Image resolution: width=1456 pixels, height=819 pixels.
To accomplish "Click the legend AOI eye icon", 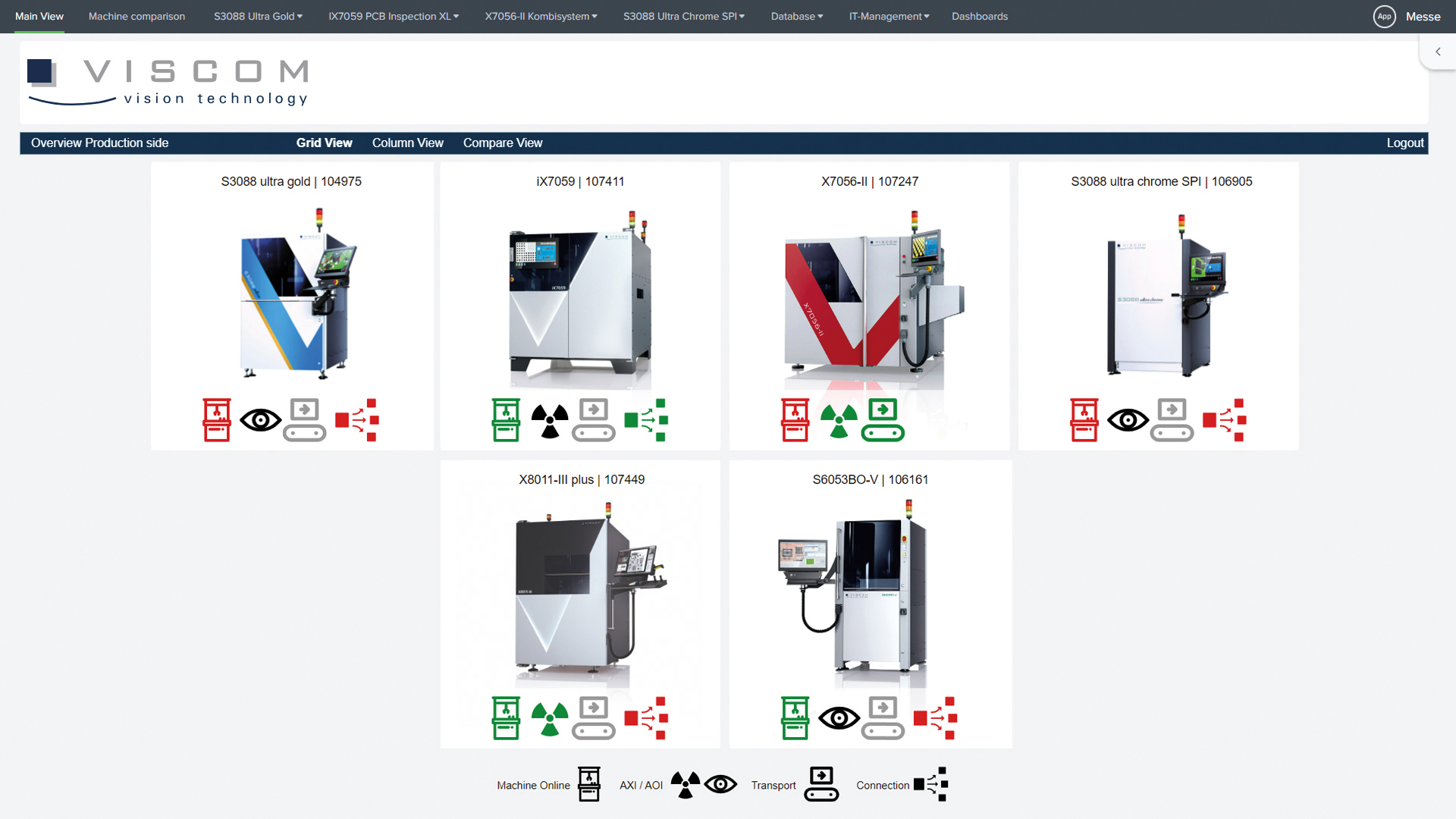I will (x=720, y=784).
